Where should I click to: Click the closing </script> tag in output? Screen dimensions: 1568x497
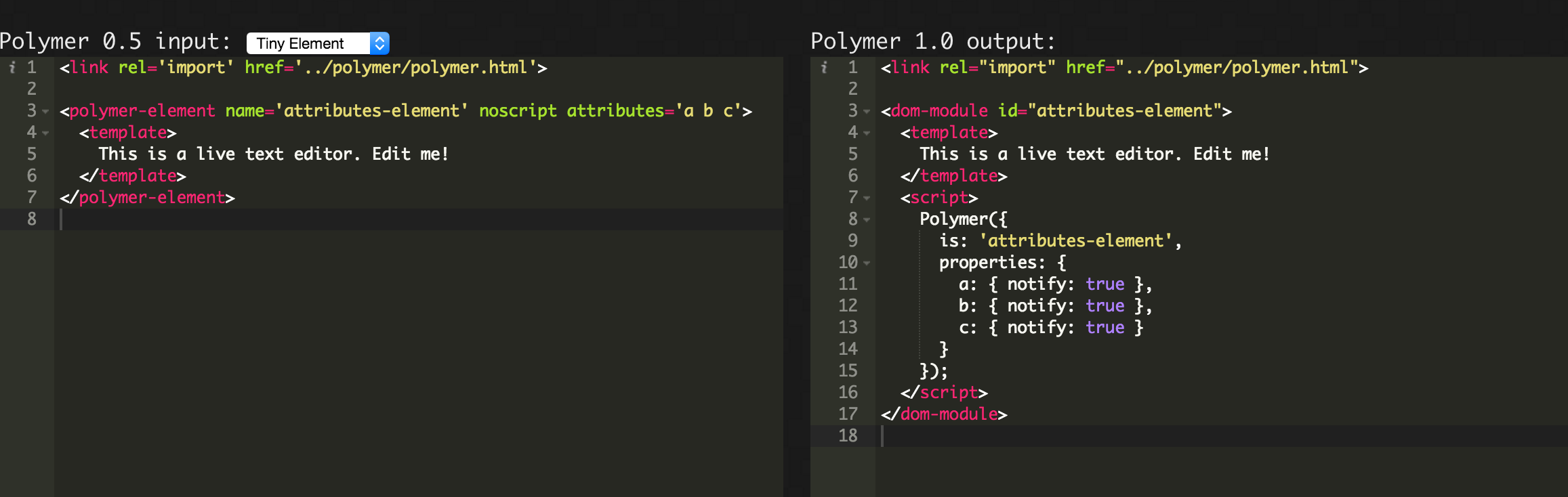pos(944,392)
